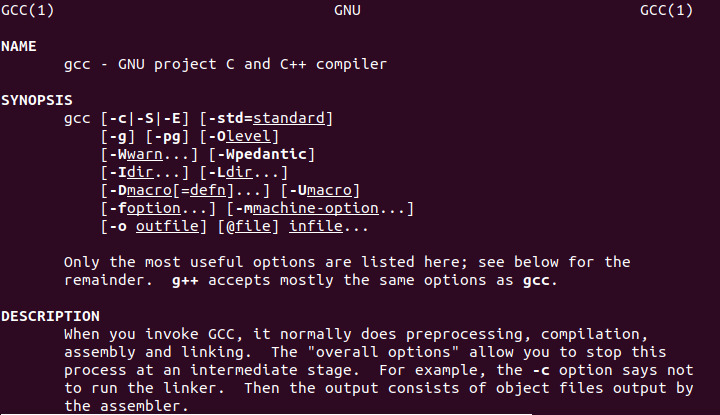Click the top-left GCC(1) header text
Viewport: 720px width, 415px height.
pos(26,11)
